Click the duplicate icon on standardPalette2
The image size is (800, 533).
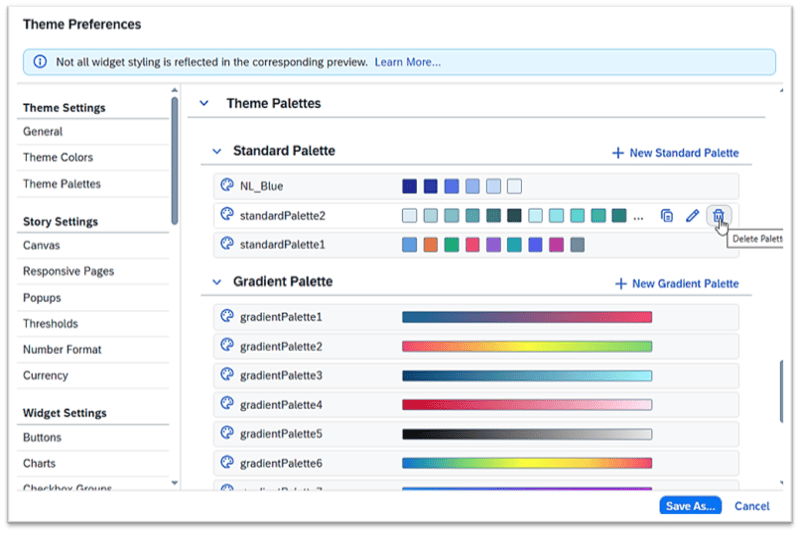click(667, 215)
